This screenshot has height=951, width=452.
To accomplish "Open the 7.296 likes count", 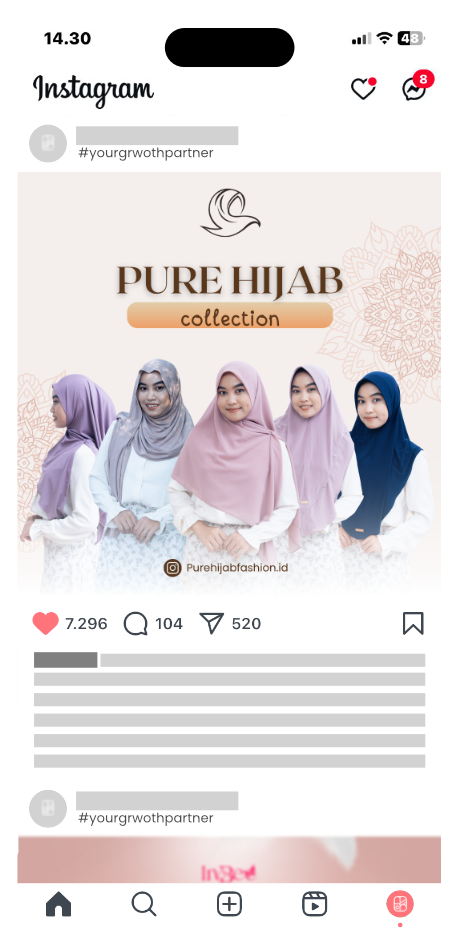I will pyautogui.click(x=86, y=623).
